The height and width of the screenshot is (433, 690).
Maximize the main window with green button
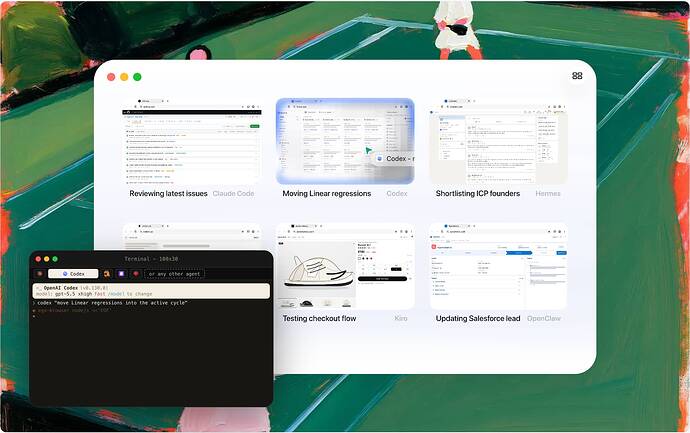tap(137, 77)
